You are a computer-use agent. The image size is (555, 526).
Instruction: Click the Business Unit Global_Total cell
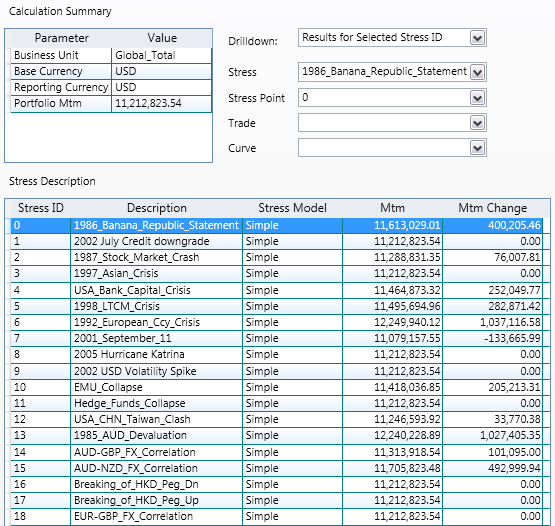[x=161, y=56]
